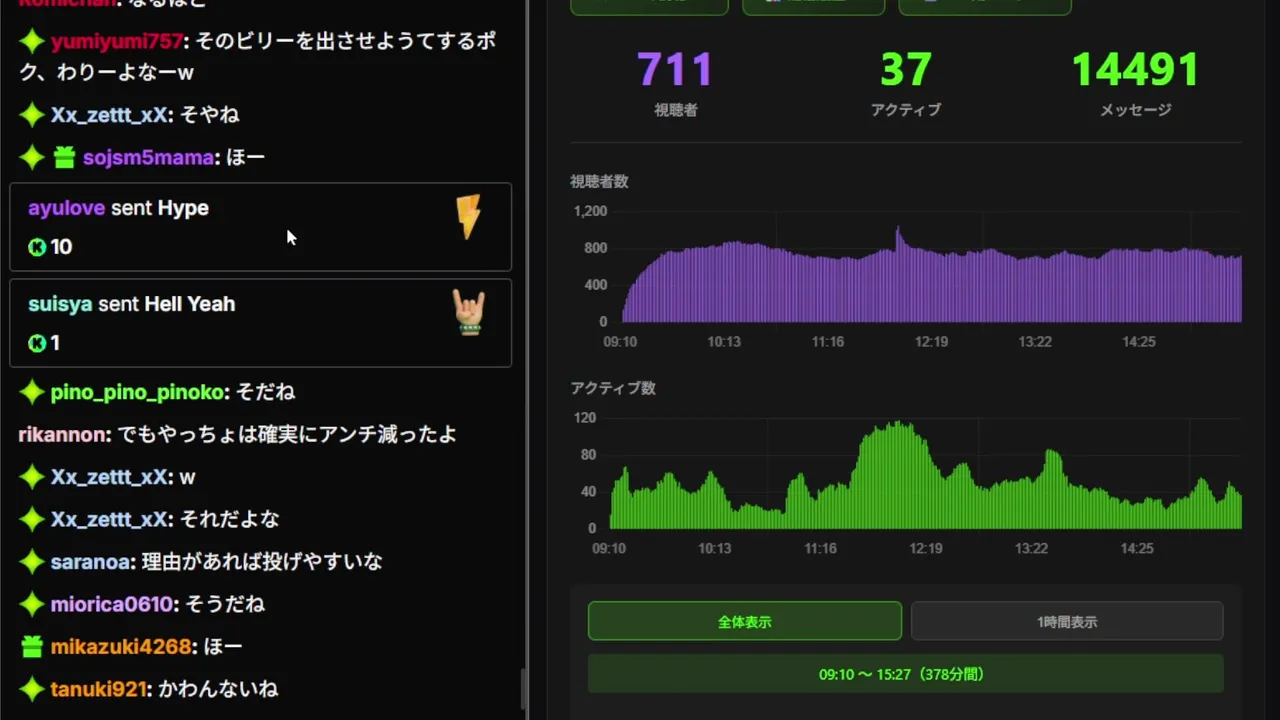This screenshot has height=720, width=1280.
Task: Click the green coin icon in suisya's card
Action: (37, 343)
